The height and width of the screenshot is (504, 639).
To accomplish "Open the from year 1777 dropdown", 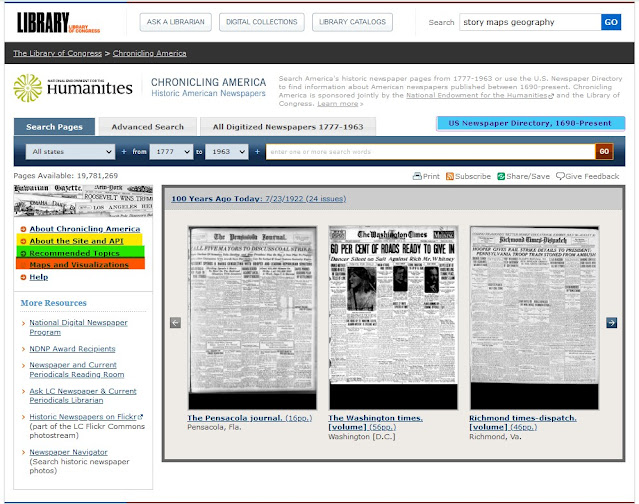I will coord(171,152).
